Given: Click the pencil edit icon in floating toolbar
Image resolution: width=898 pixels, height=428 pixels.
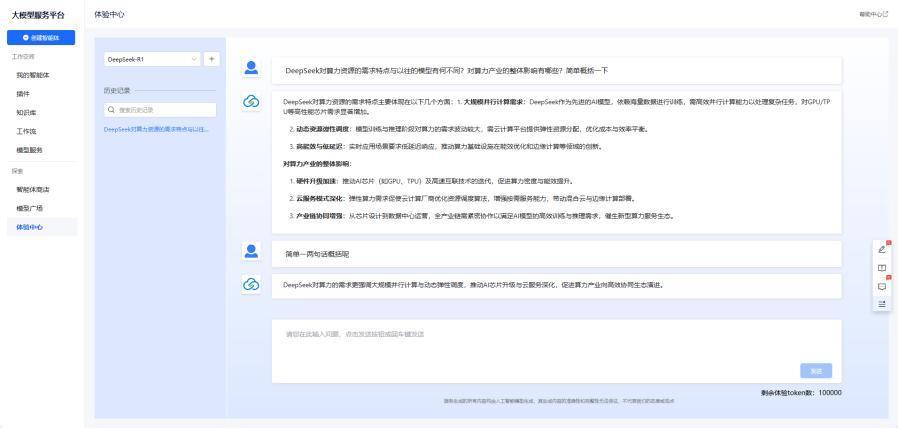Looking at the screenshot, I should pyautogui.click(x=881, y=248).
